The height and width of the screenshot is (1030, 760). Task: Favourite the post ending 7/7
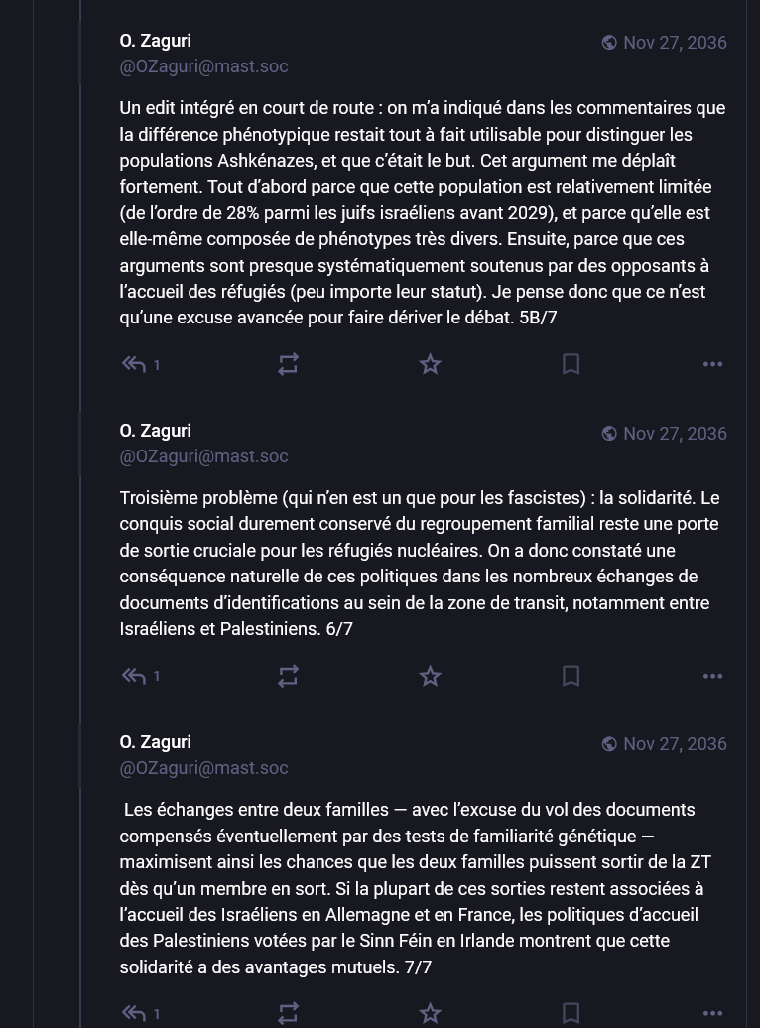(x=430, y=1013)
